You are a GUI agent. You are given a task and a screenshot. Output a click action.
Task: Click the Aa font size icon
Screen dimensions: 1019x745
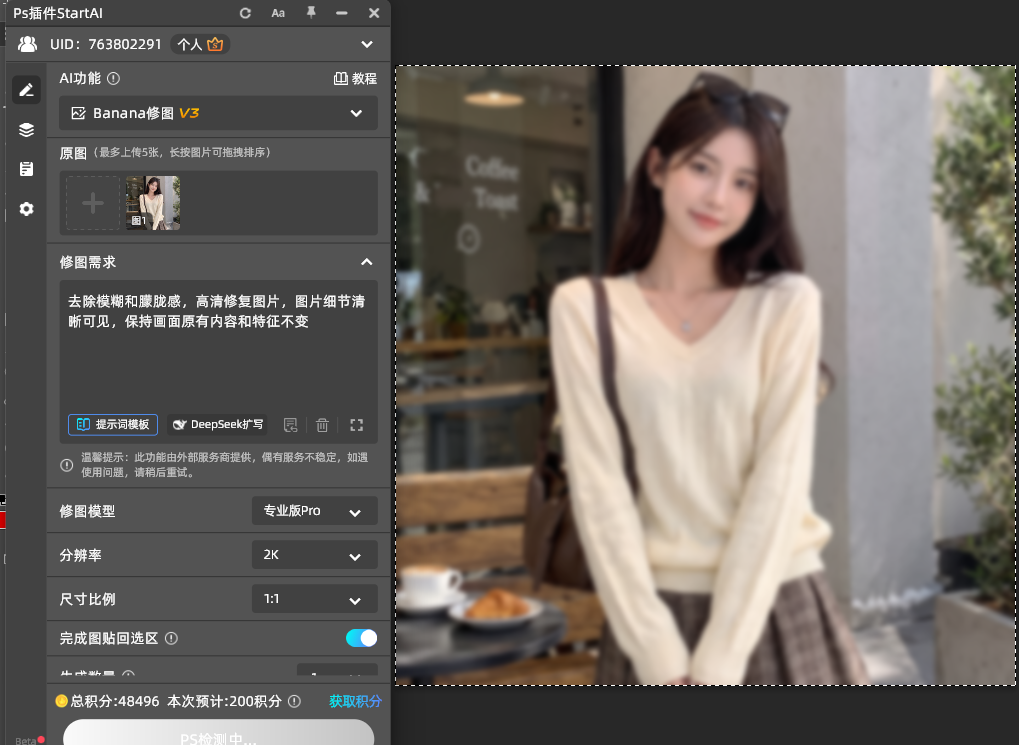point(278,13)
